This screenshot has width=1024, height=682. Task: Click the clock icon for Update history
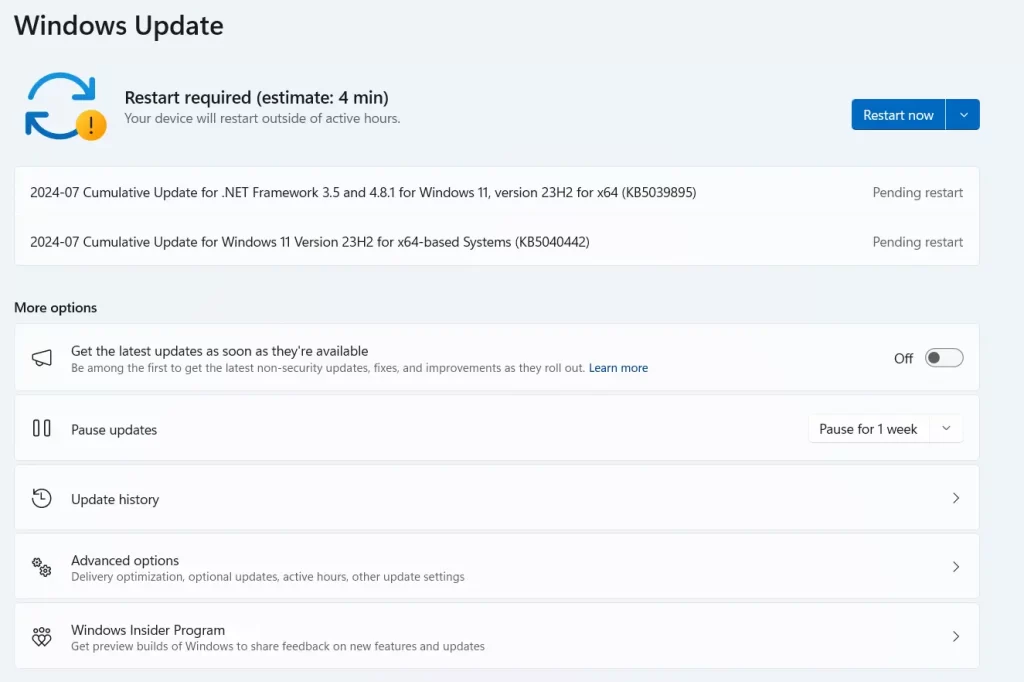tap(42, 498)
